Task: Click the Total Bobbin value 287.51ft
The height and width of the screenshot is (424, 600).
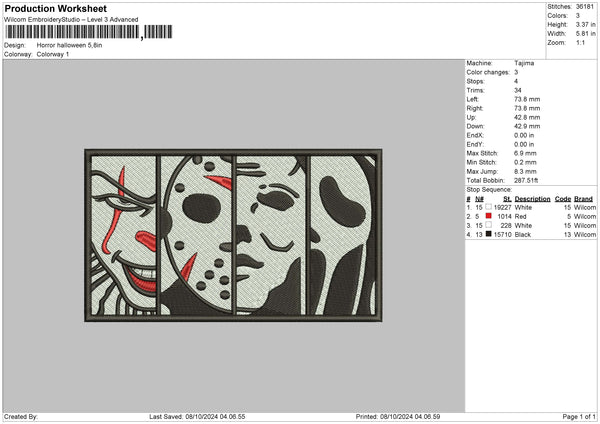Action: [x=528, y=181]
